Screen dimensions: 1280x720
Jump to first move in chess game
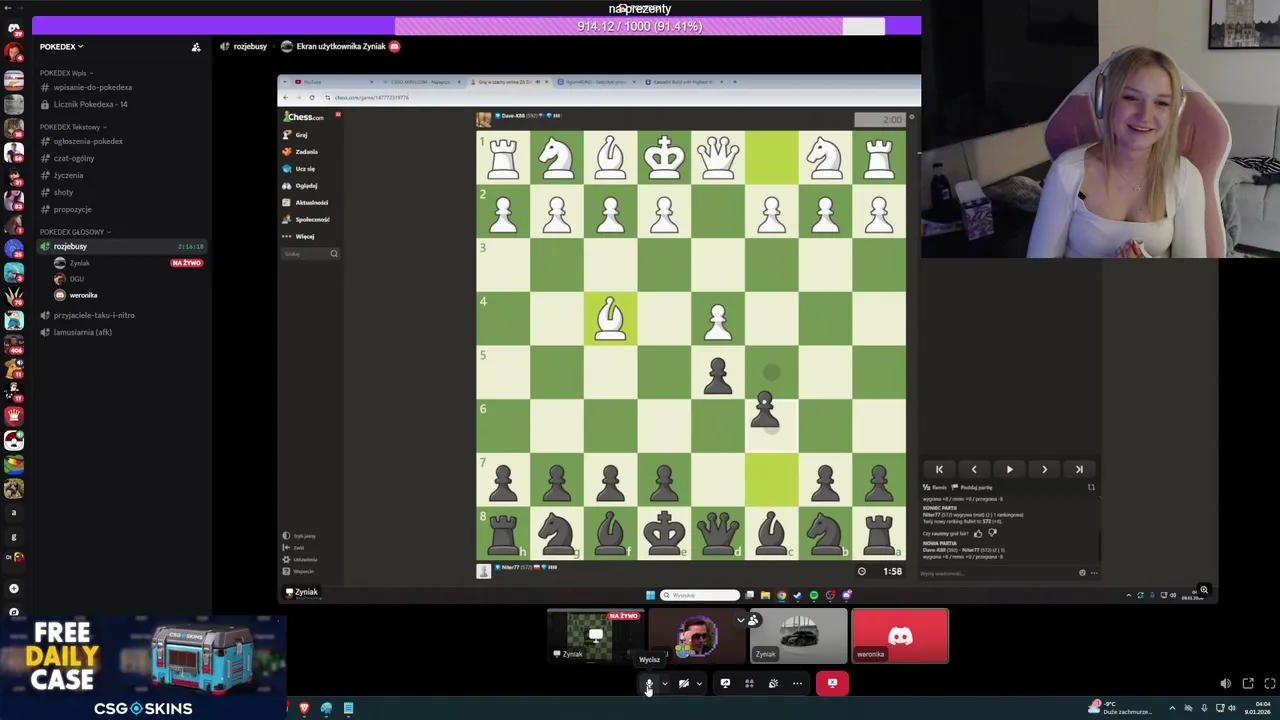(x=939, y=469)
